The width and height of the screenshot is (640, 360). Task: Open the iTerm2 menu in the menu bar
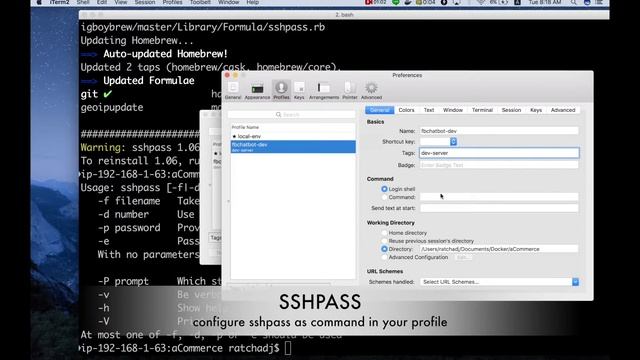tap(60, 2)
